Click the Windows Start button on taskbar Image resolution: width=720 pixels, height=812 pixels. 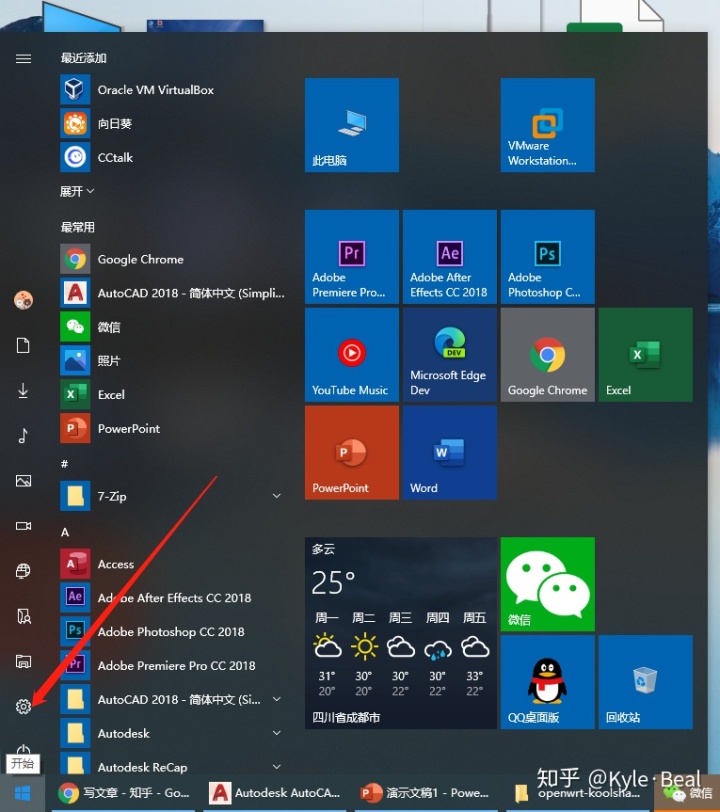coord(22,793)
